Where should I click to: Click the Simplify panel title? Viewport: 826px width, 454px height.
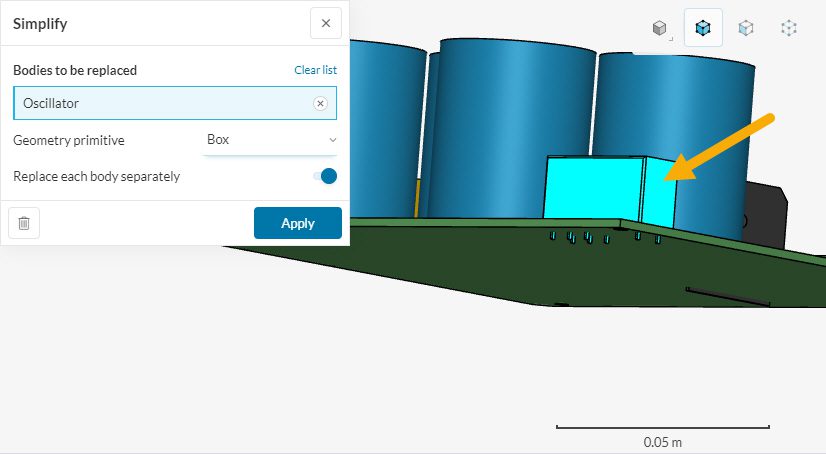pos(40,23)
